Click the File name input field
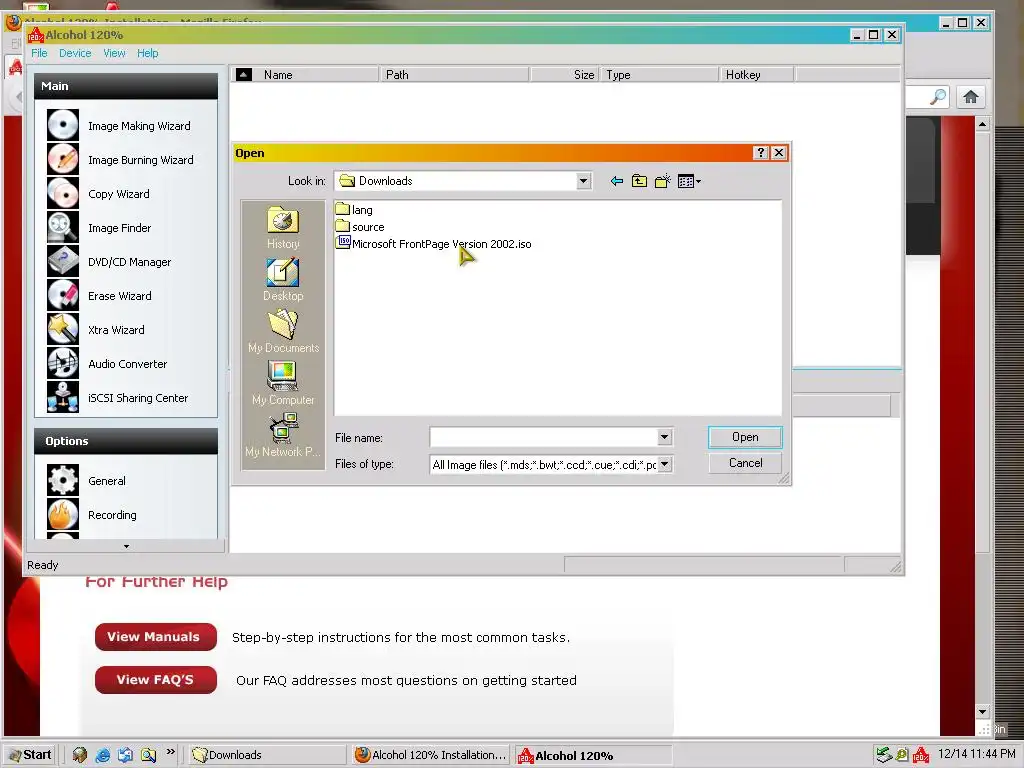1024x768 pixels. (x=543, y=437)
